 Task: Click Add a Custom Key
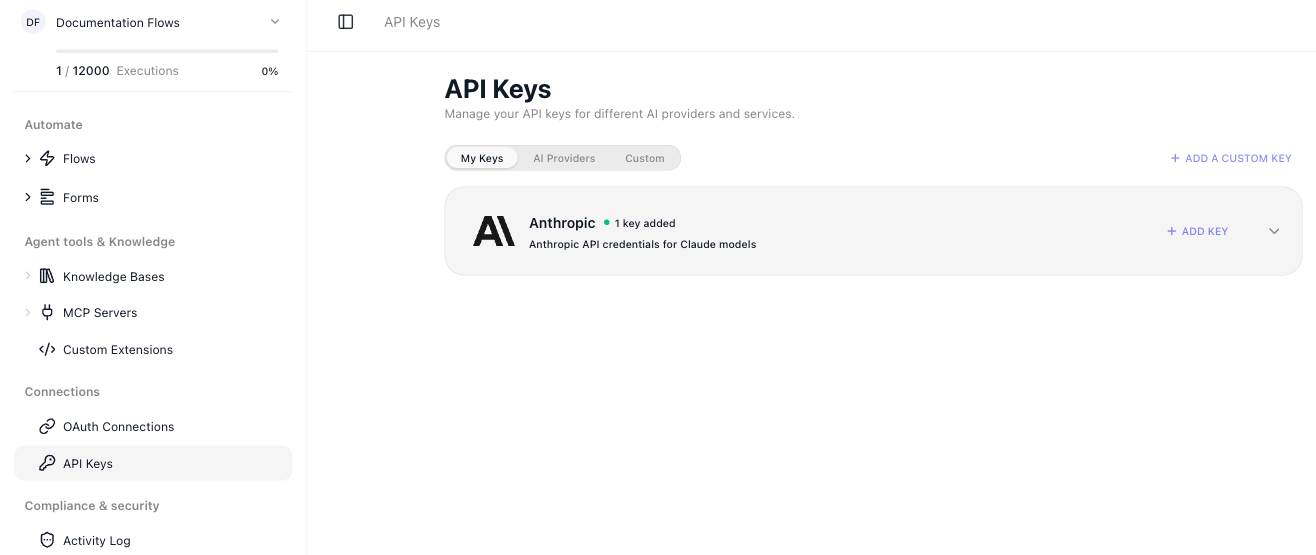1231,158
